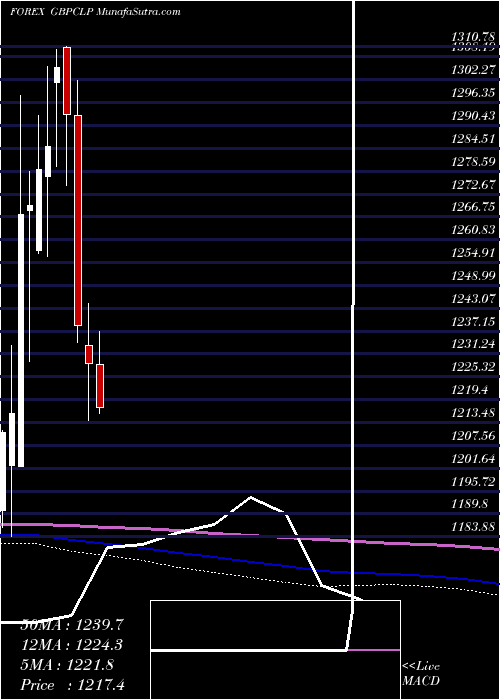Click the 5MA : 1221.8 readout
Image resolution: width=500 pixels, height=700 pixels.
[x=67, y=665]
